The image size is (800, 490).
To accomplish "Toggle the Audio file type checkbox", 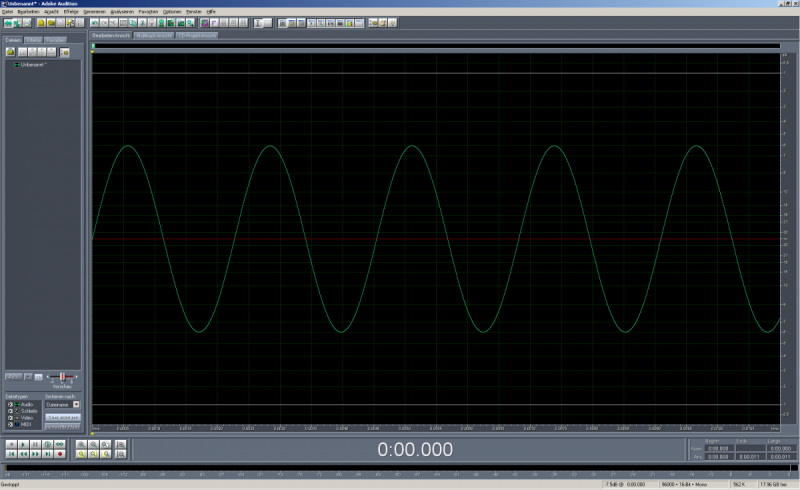I will point(11,404).
